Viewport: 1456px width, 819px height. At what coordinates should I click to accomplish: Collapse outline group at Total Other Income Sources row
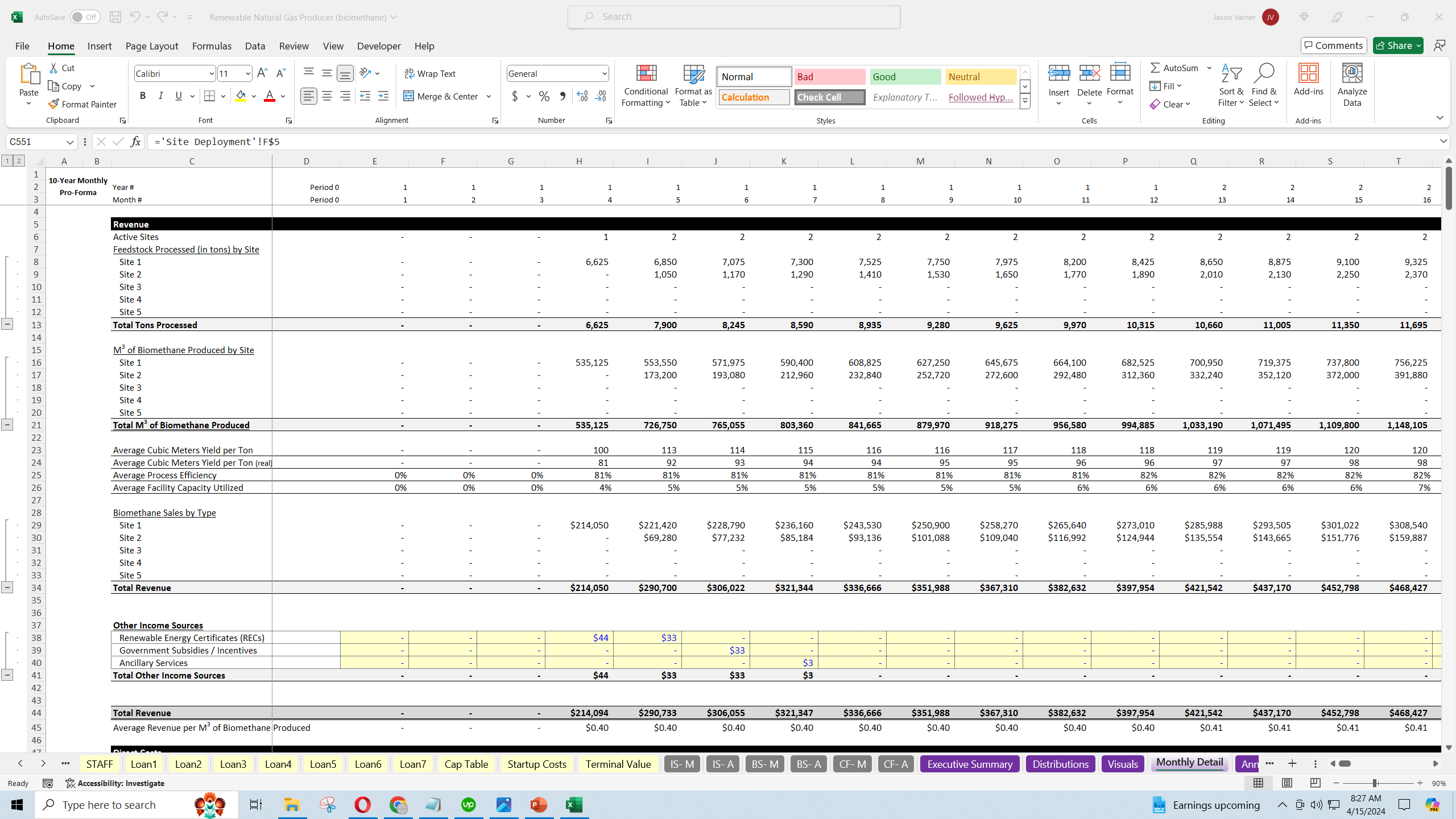point(7,675)
